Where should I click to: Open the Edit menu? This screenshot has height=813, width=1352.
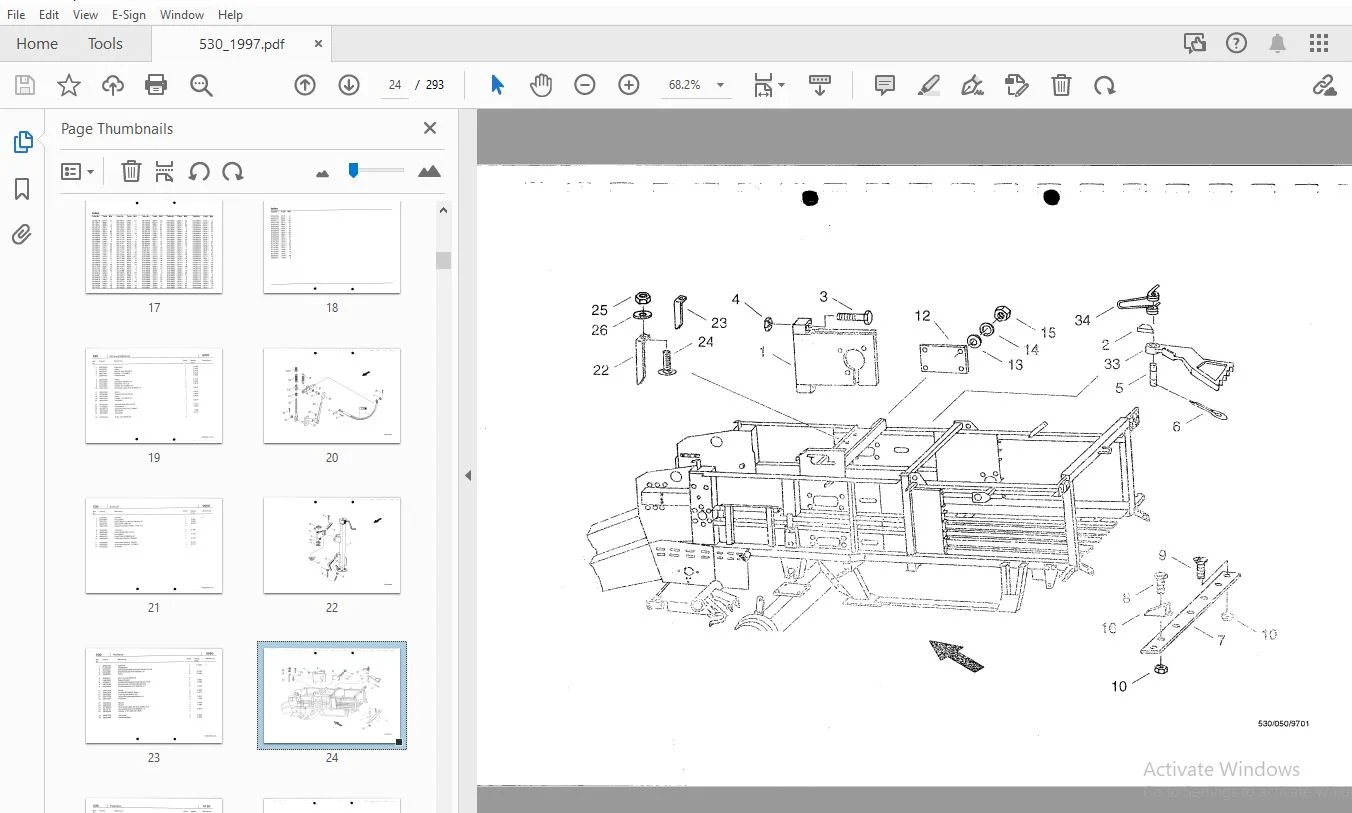pos(49,15)
